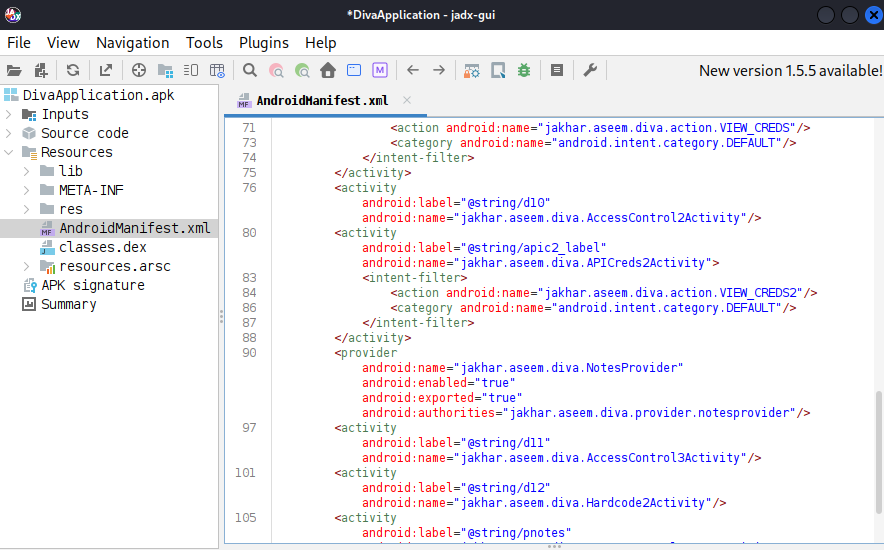Open classes.dex in the tree
The width and height of the screenshot is (884, 550).
click(103, 247)
